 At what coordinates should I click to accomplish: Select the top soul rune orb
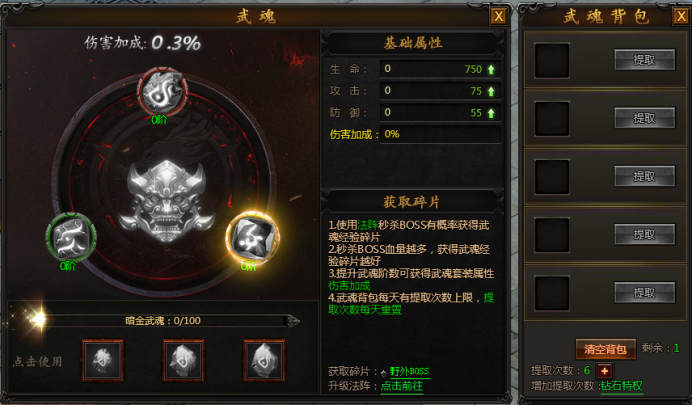coord(162,92)
